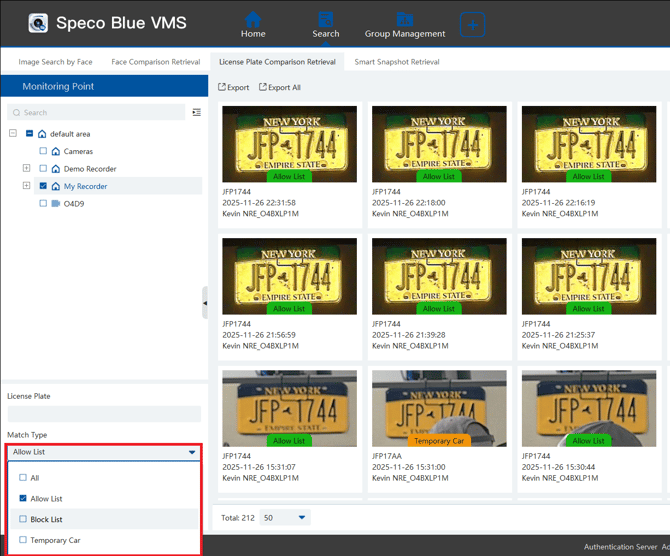Collapse the default area tree node
Viewport: 670px width, 556px height.
pos(13,134)
